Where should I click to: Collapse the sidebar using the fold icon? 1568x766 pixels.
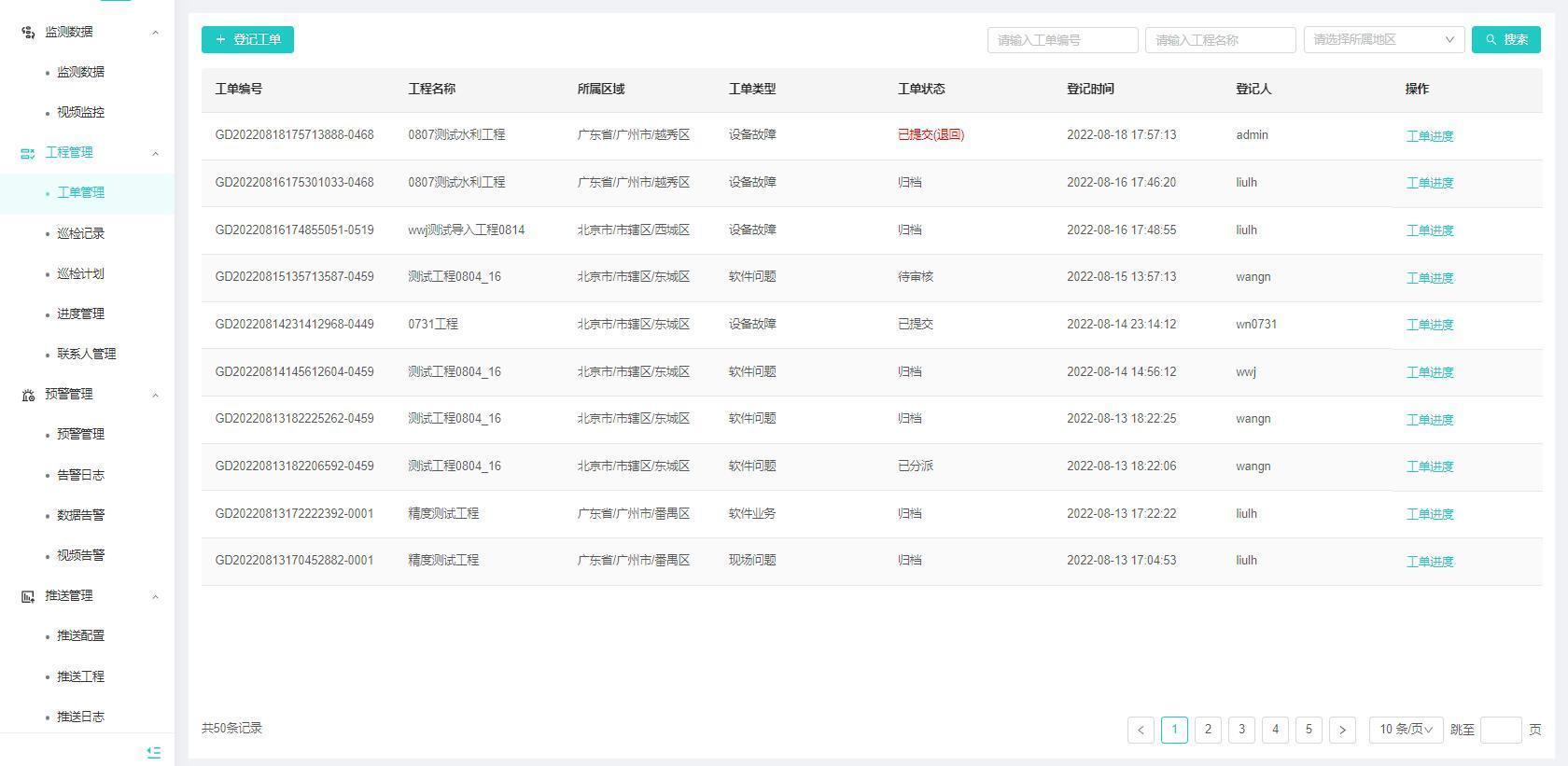tap(154, 752)
